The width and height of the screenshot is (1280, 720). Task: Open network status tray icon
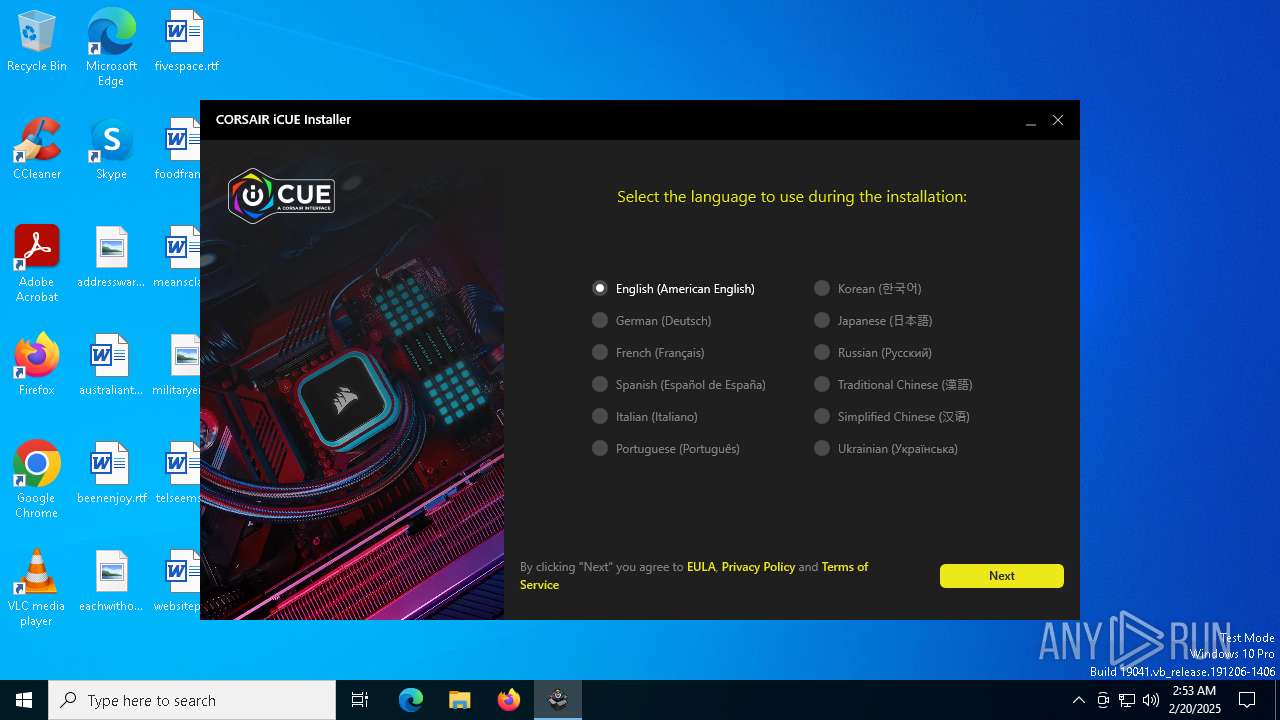(x=1127, y=700)
